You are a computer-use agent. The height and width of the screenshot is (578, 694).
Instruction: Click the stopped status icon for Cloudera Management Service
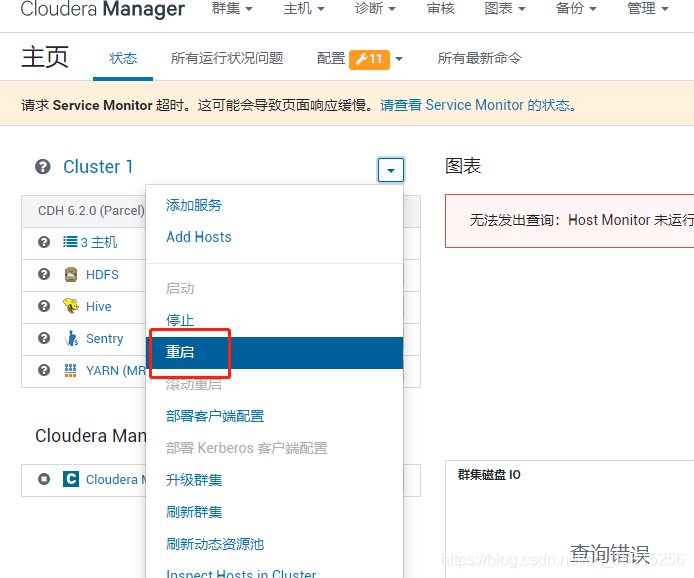point(44,479)
